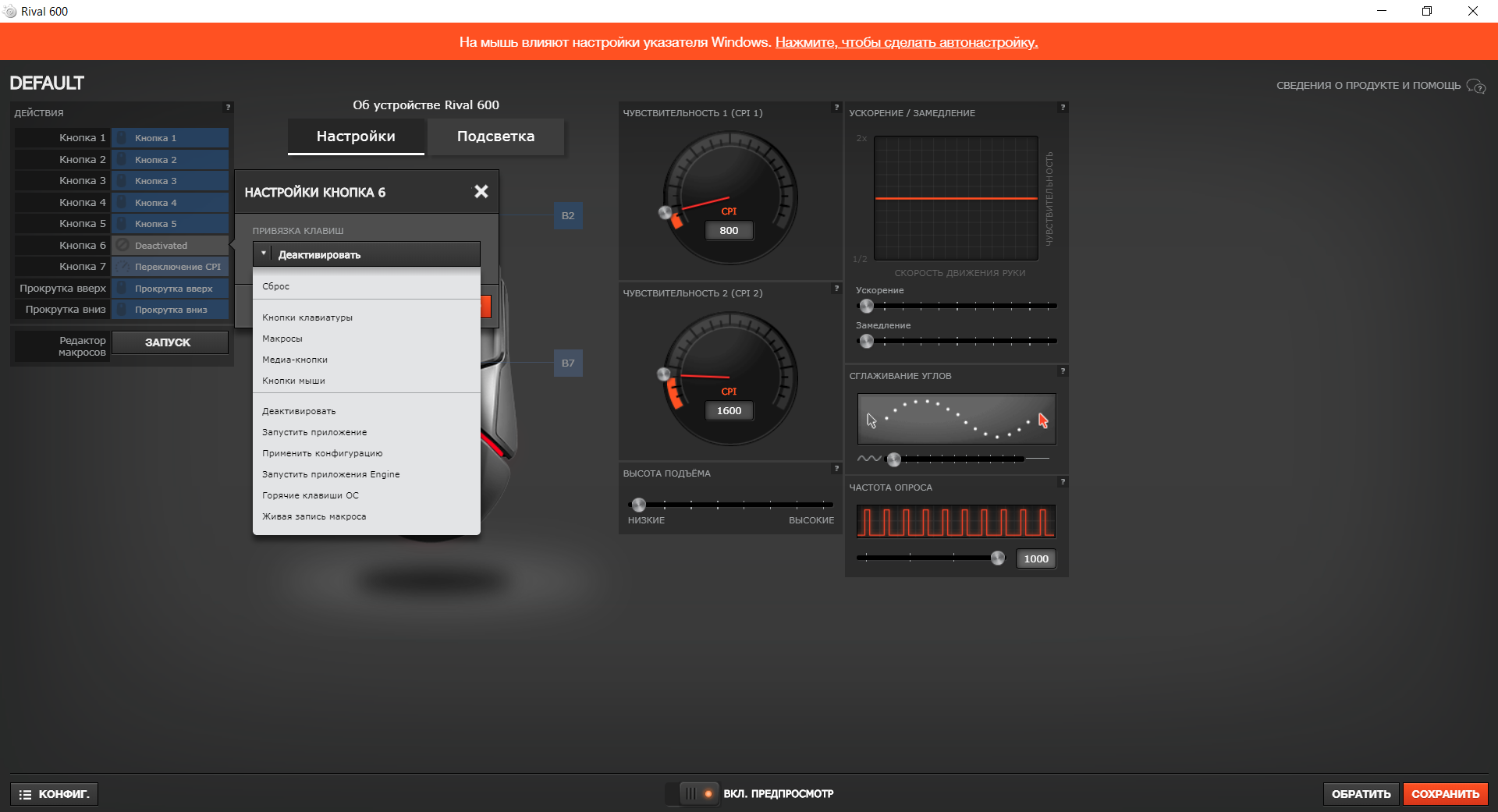The width and height of the screenshot is (1498, 812).
Task: Close the Кнопка 6 settings popup
Action: [x=481, y=191]
